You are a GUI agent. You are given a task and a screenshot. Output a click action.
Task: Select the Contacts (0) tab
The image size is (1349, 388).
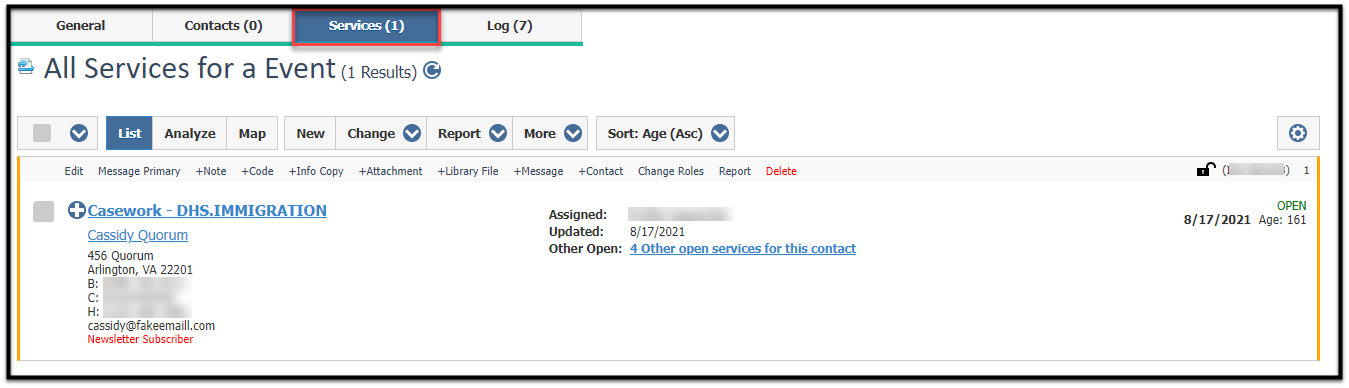(223, 26)
